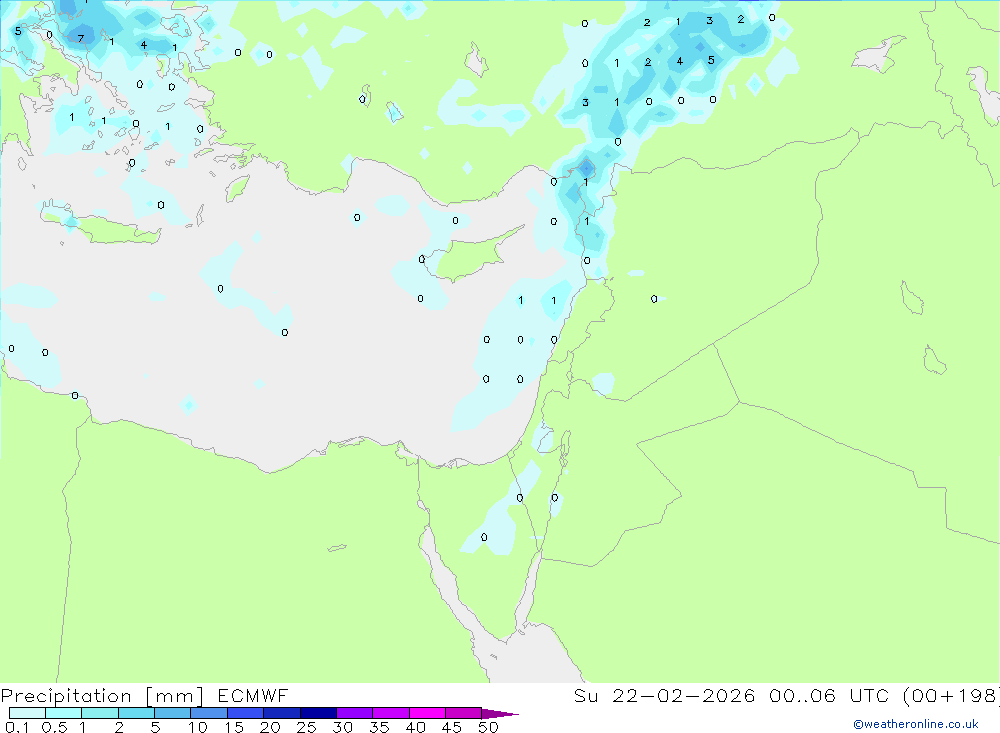This screenshot has height=733, width=1000.
Task: Click the "Su 22-02-2026" date text
Action: coord(664,696)
